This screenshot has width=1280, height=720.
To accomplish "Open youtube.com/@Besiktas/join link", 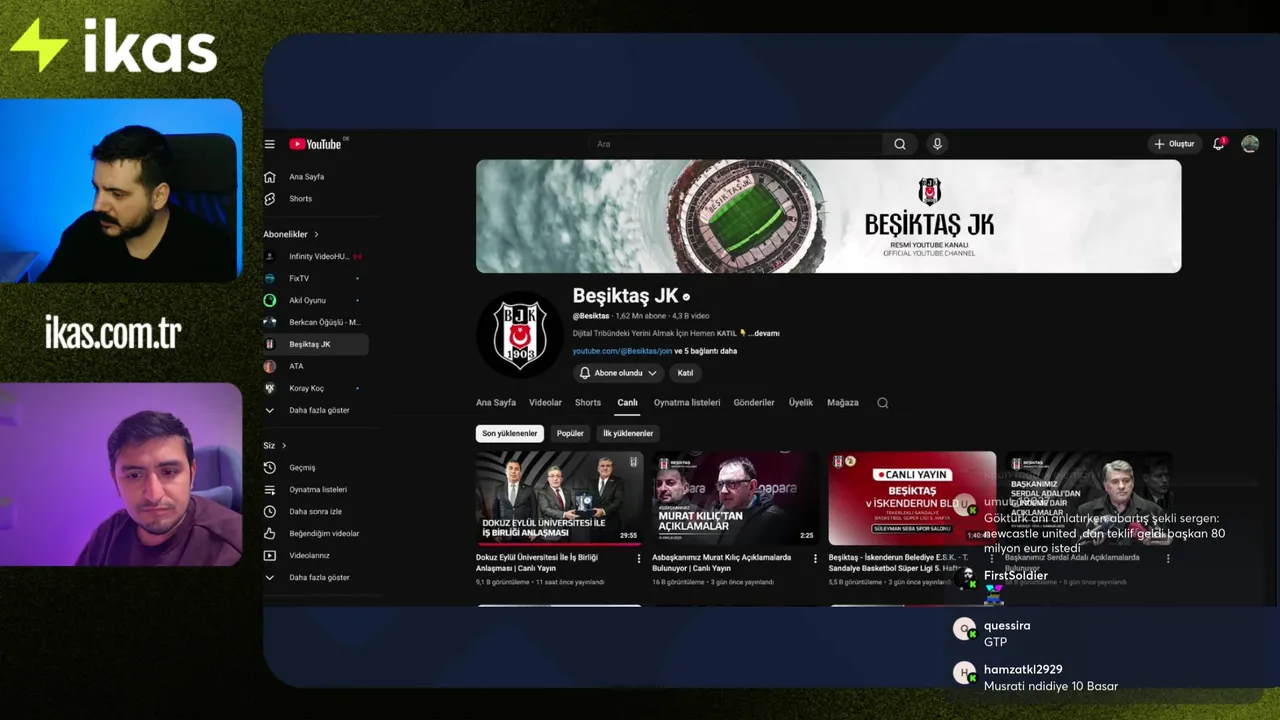I will (x=622, y=351).
